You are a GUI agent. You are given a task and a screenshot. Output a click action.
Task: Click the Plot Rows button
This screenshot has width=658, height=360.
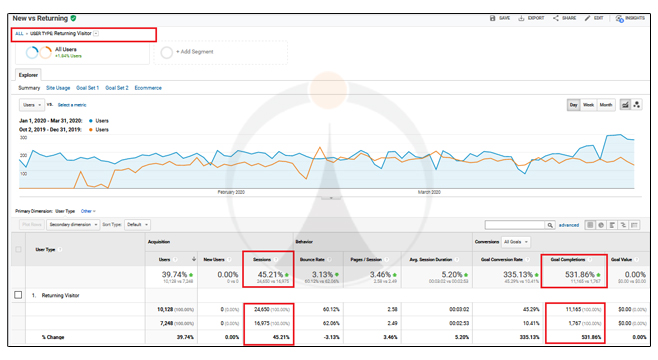pyautogui.click(x=32, y=225)
